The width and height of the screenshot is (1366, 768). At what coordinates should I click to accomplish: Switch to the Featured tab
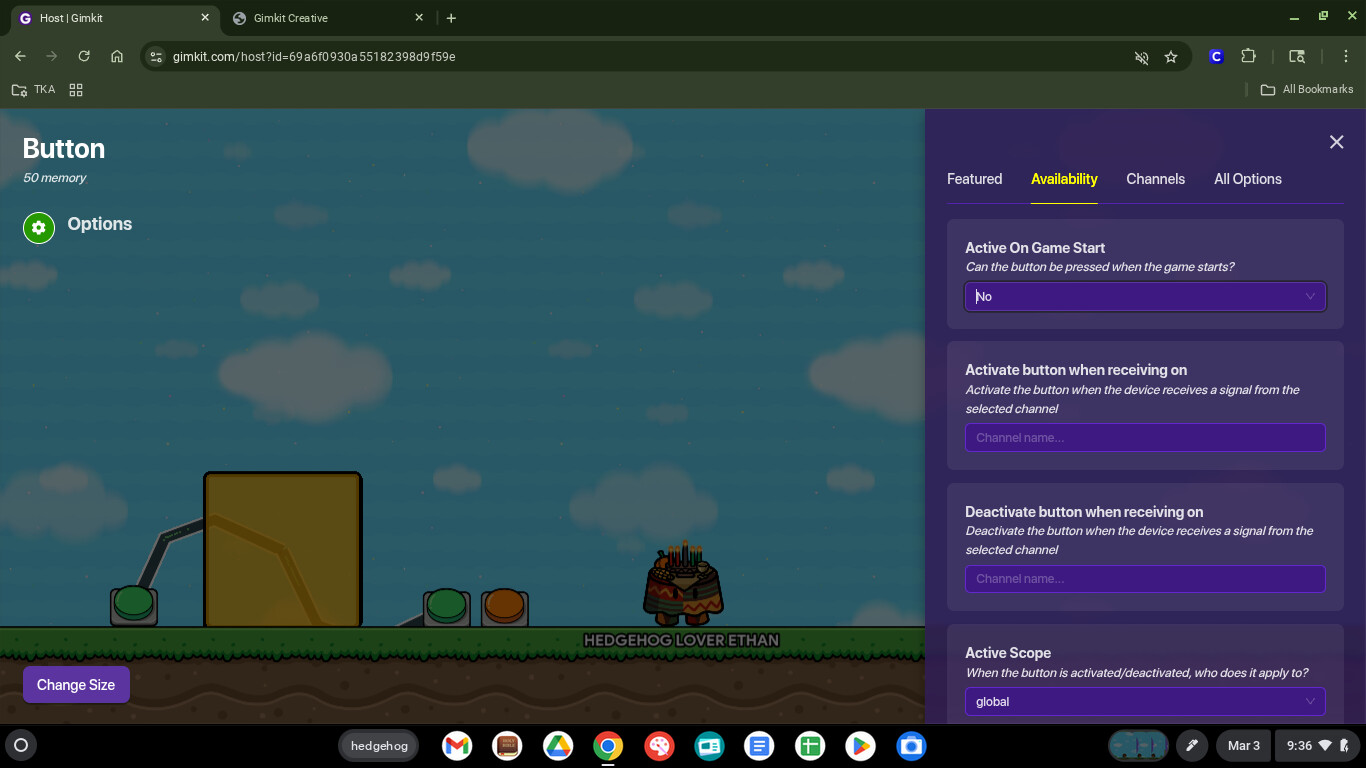point(974,179)
